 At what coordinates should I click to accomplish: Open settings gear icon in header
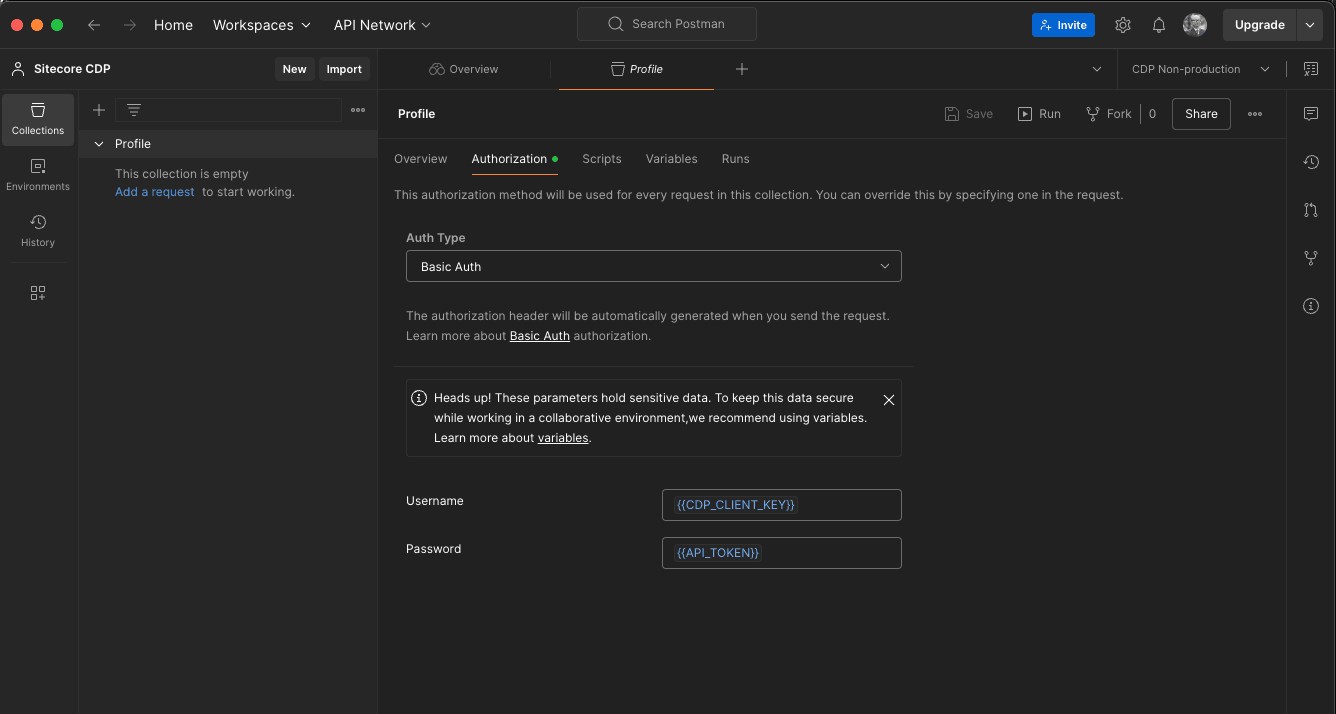tap(1123, 25)
